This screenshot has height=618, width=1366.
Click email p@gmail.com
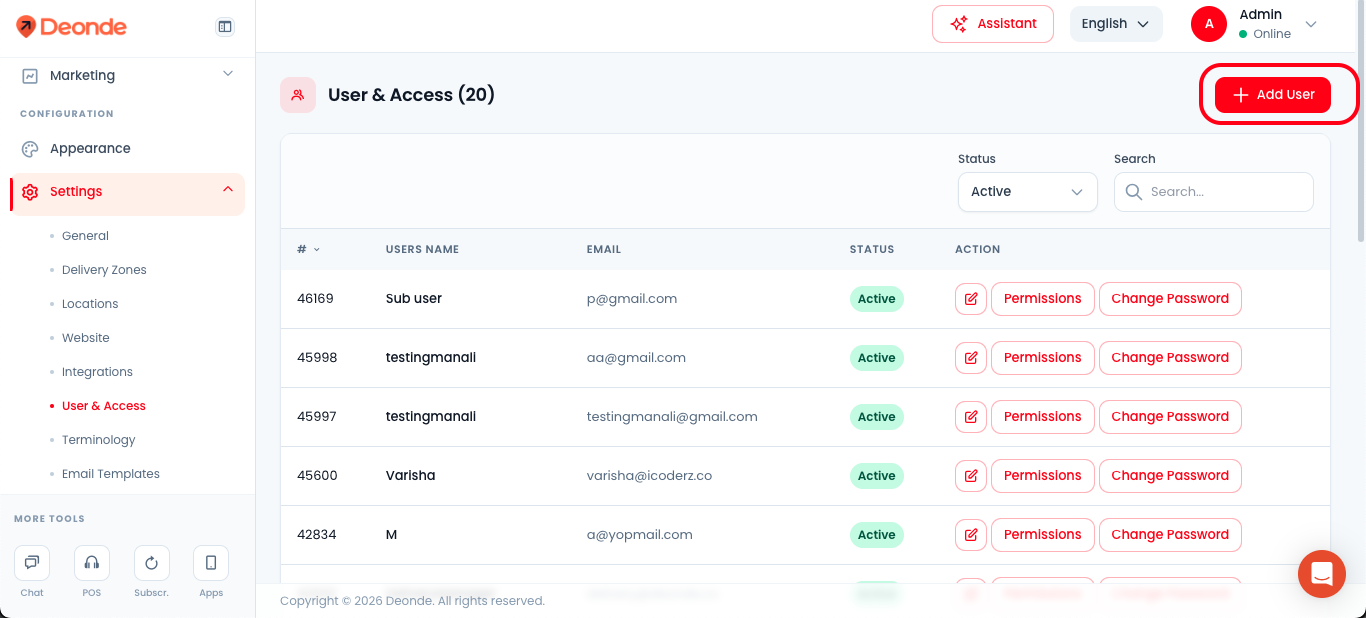(x=632, y=299)
